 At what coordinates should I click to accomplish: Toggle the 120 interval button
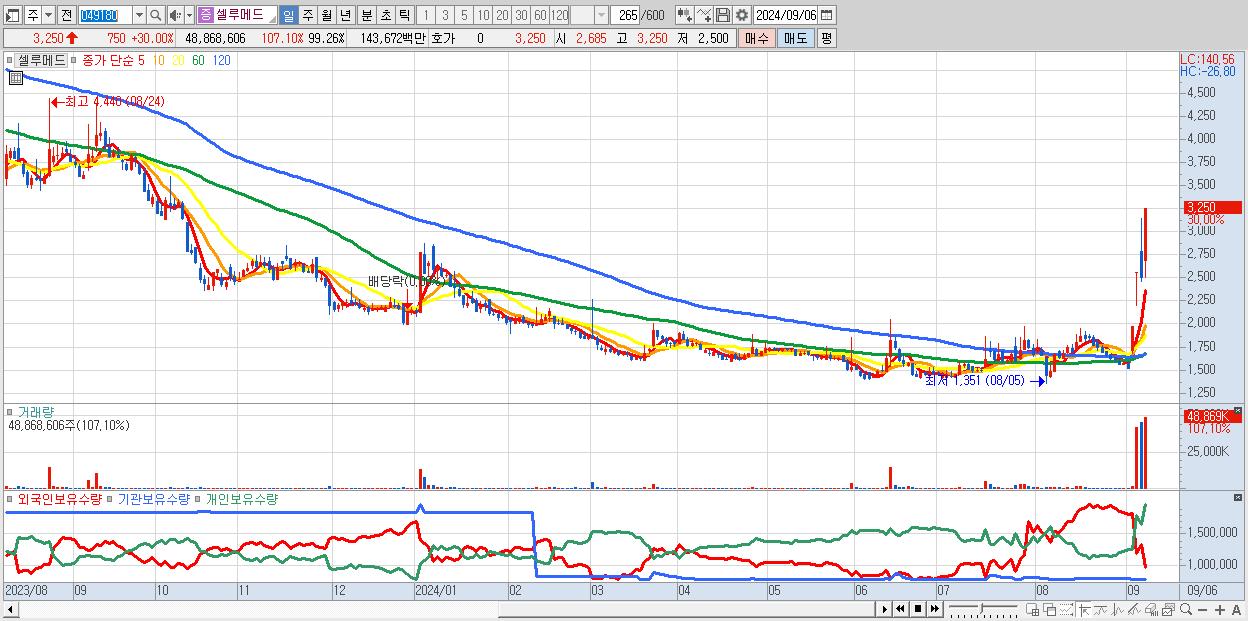(559, 16)
